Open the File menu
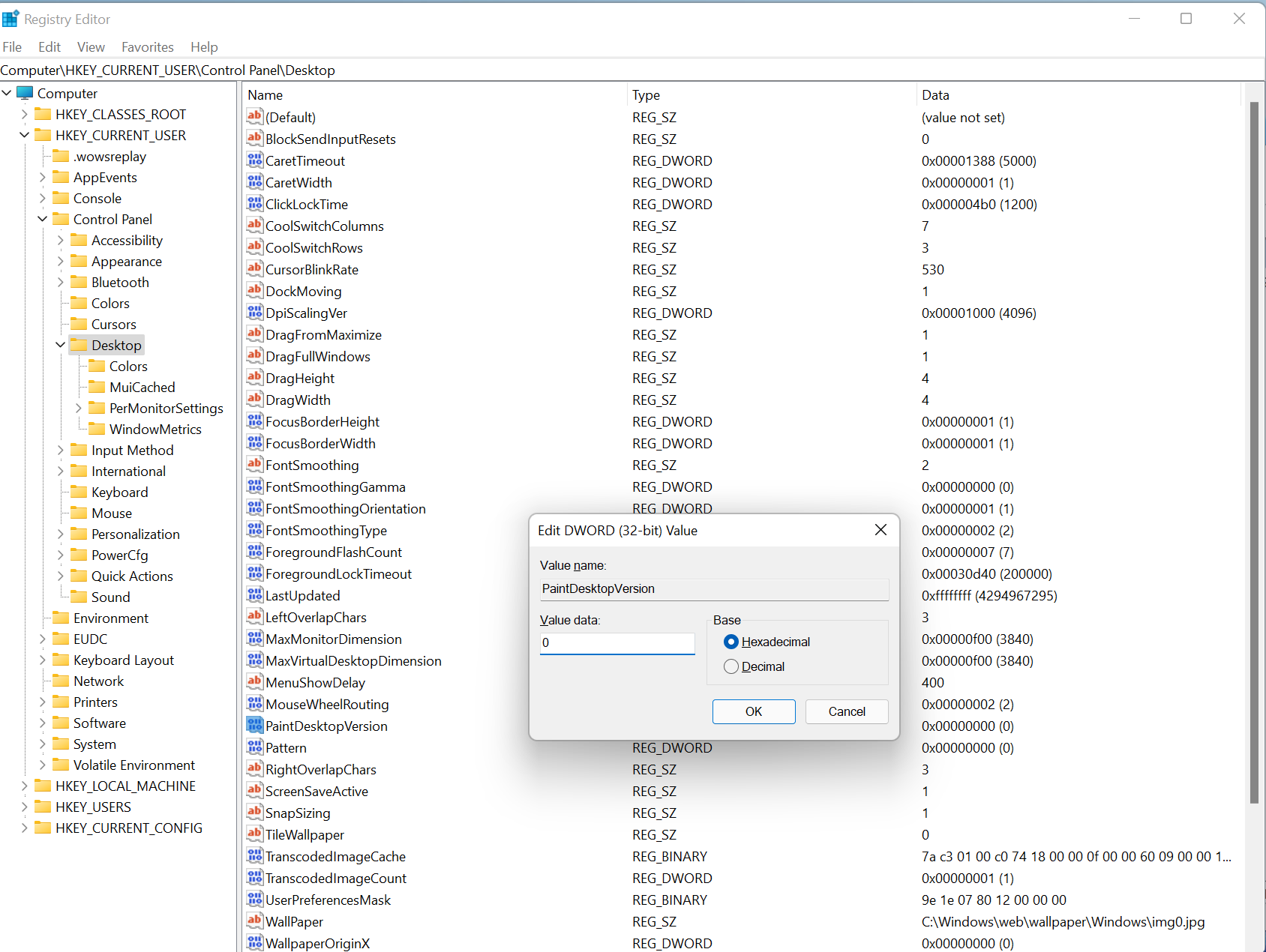 pyautogui.click(x=12, y=46)
